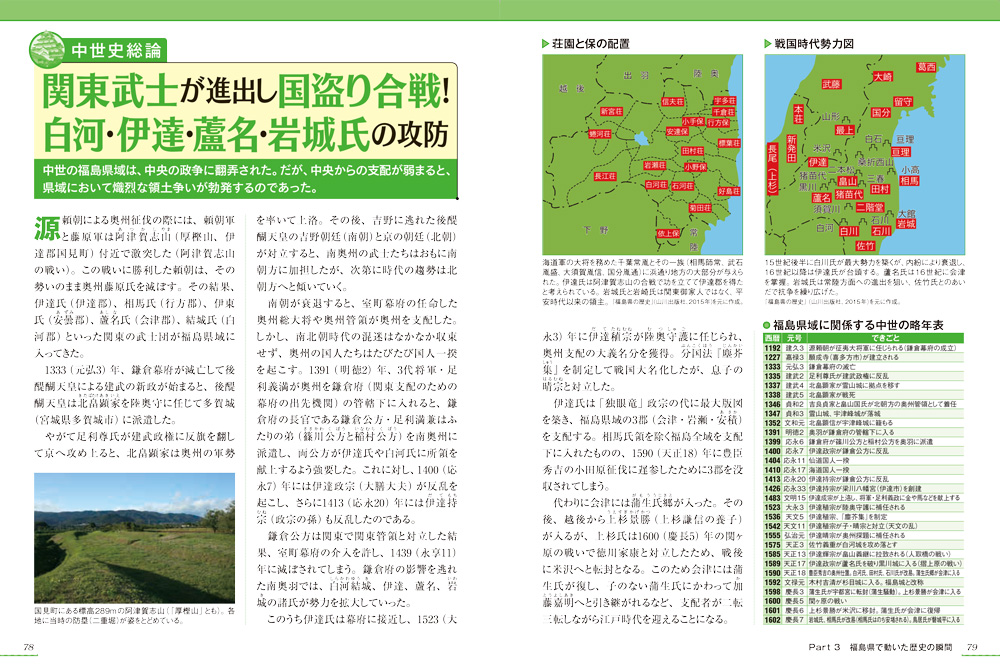Screen dimensions: 1000x670
Task: Click the headline line 白河・伊達・蘆名・岩城氏の攻防
Action: point(246,135)
